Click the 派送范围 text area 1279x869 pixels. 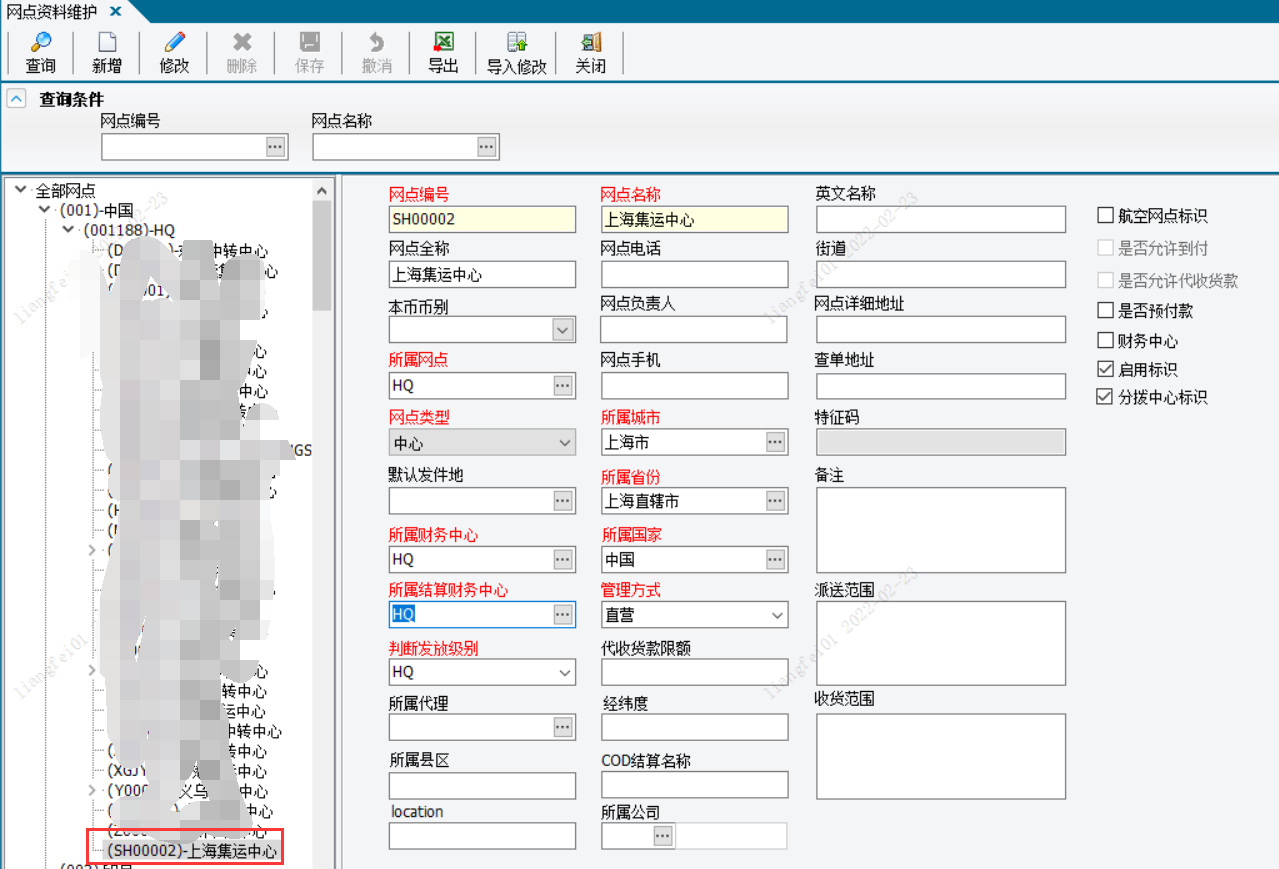click(x=941, y=643)
